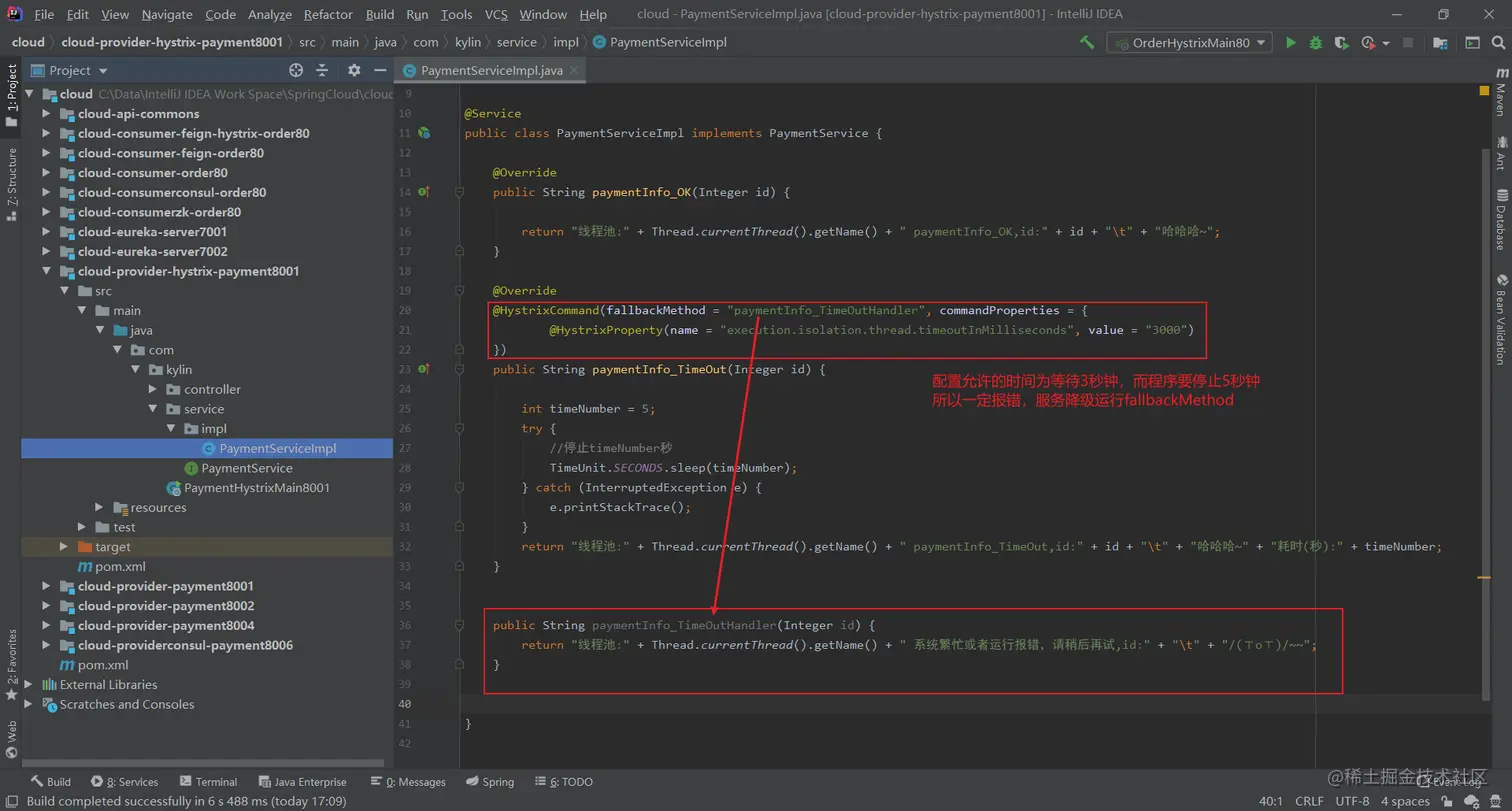Click the override gutter icon at line 23
Screen dimensions: 1512x811
(424, 369)
